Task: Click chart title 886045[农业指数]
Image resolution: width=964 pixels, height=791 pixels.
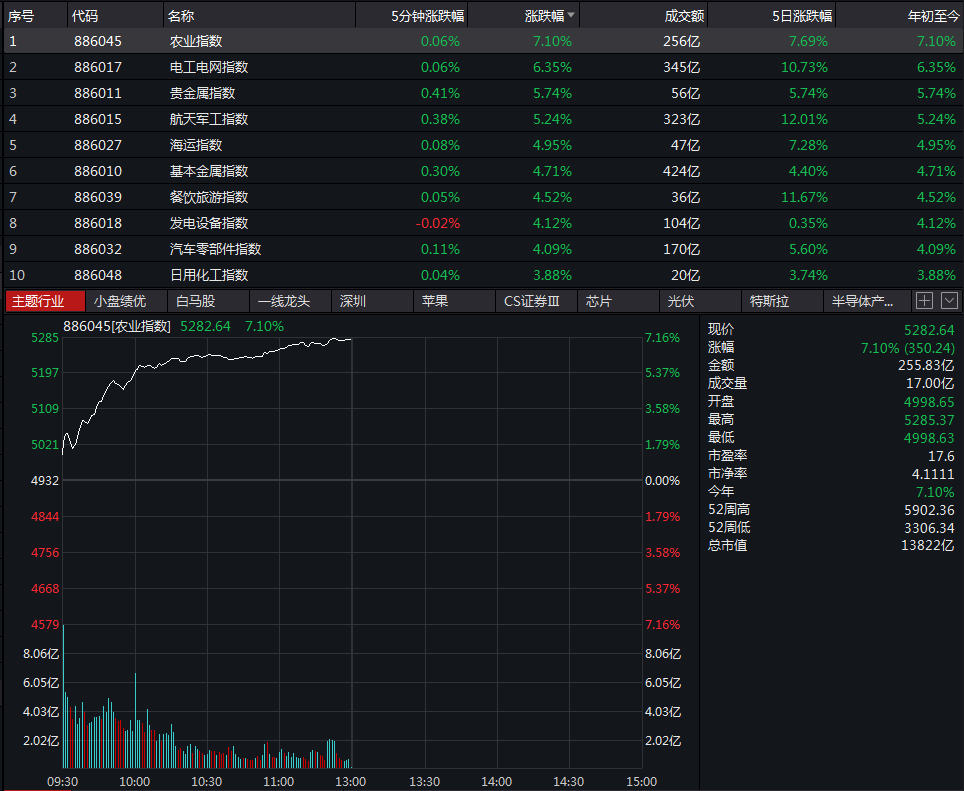Action: point(117,326)
